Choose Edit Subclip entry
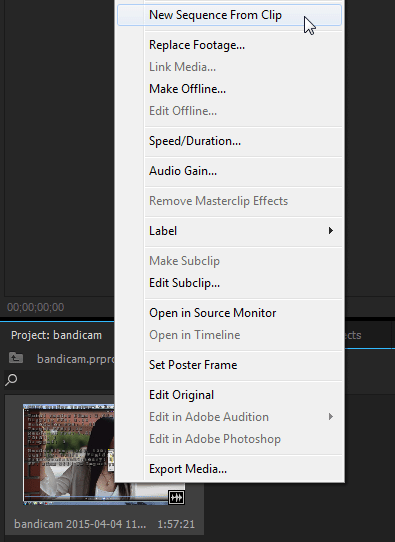Viewport: 395px width, 542px height. [229, 283]
